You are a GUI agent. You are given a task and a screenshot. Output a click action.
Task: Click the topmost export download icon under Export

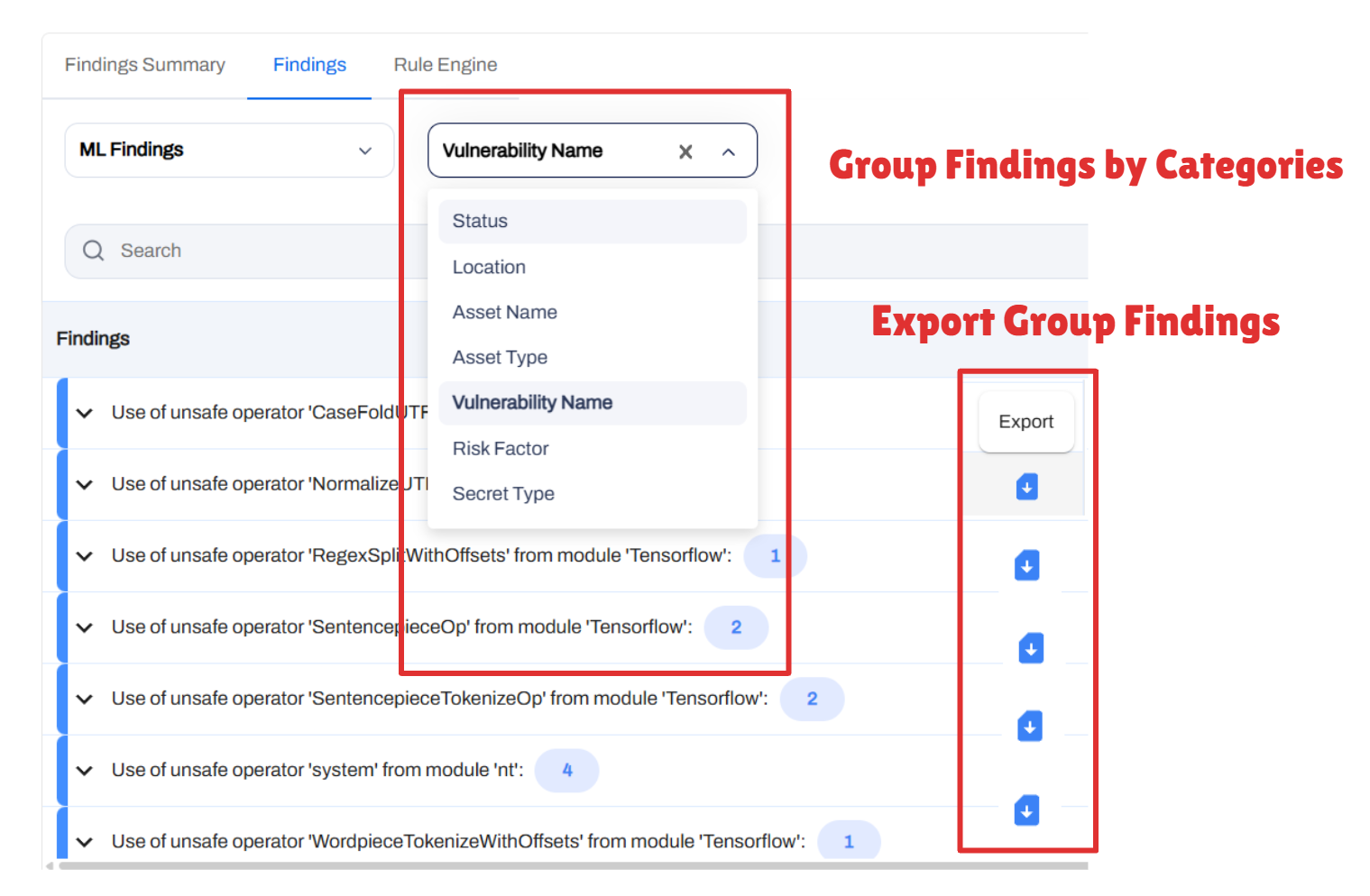coord(1026,488)
